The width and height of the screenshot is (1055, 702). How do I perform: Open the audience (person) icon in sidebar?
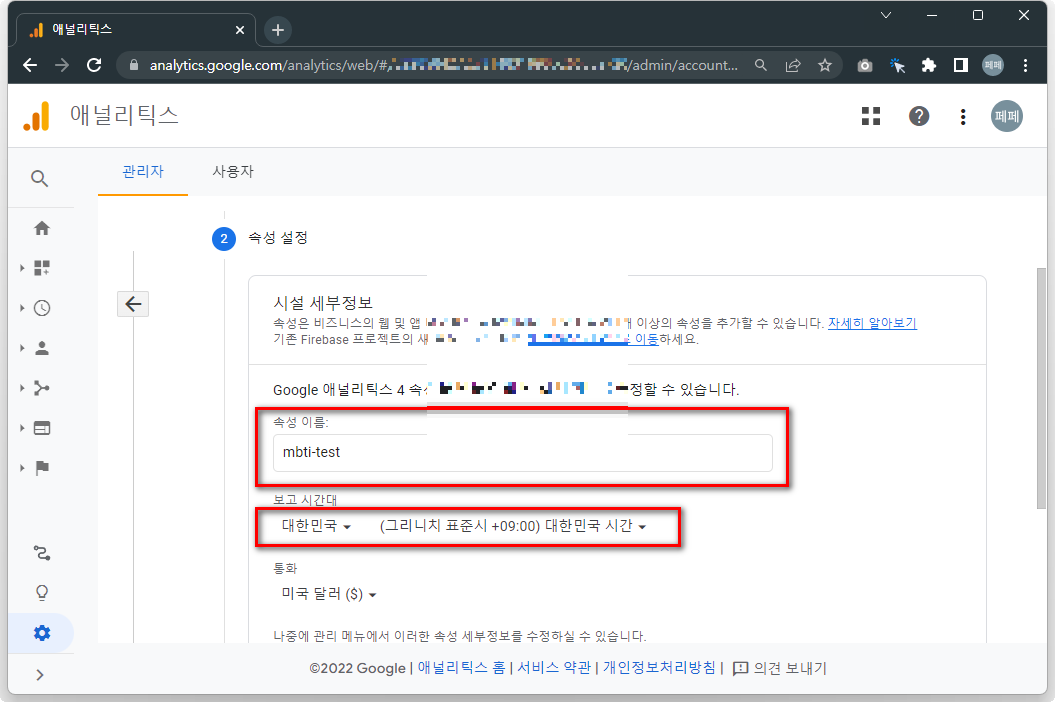[41, 347]
